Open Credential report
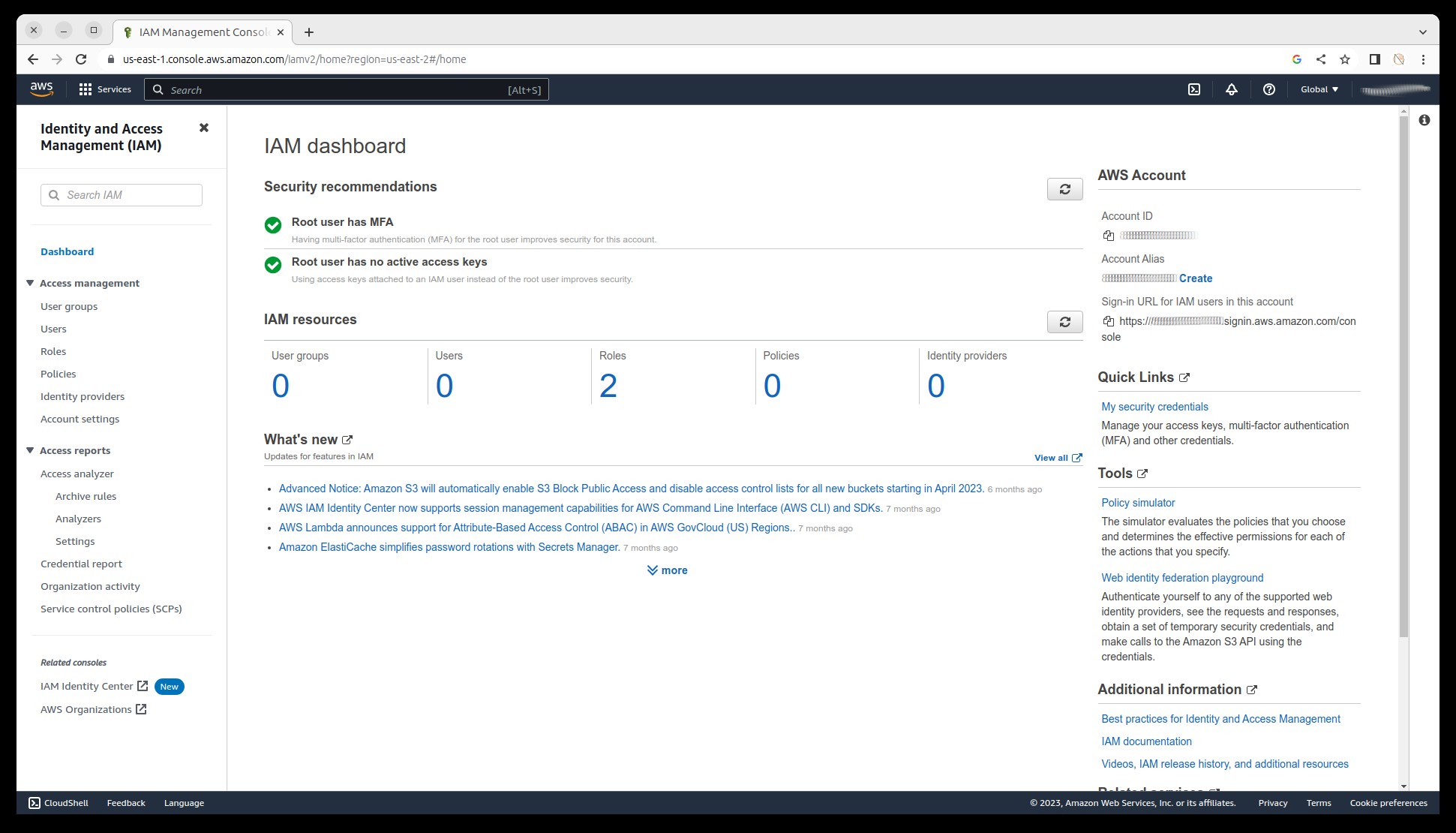Screen dimensions: 1456x833 click(81, 564)
